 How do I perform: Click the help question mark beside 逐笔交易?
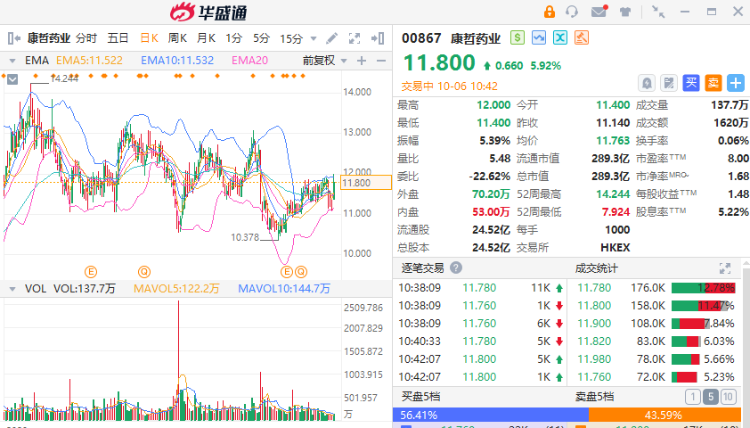456,268
